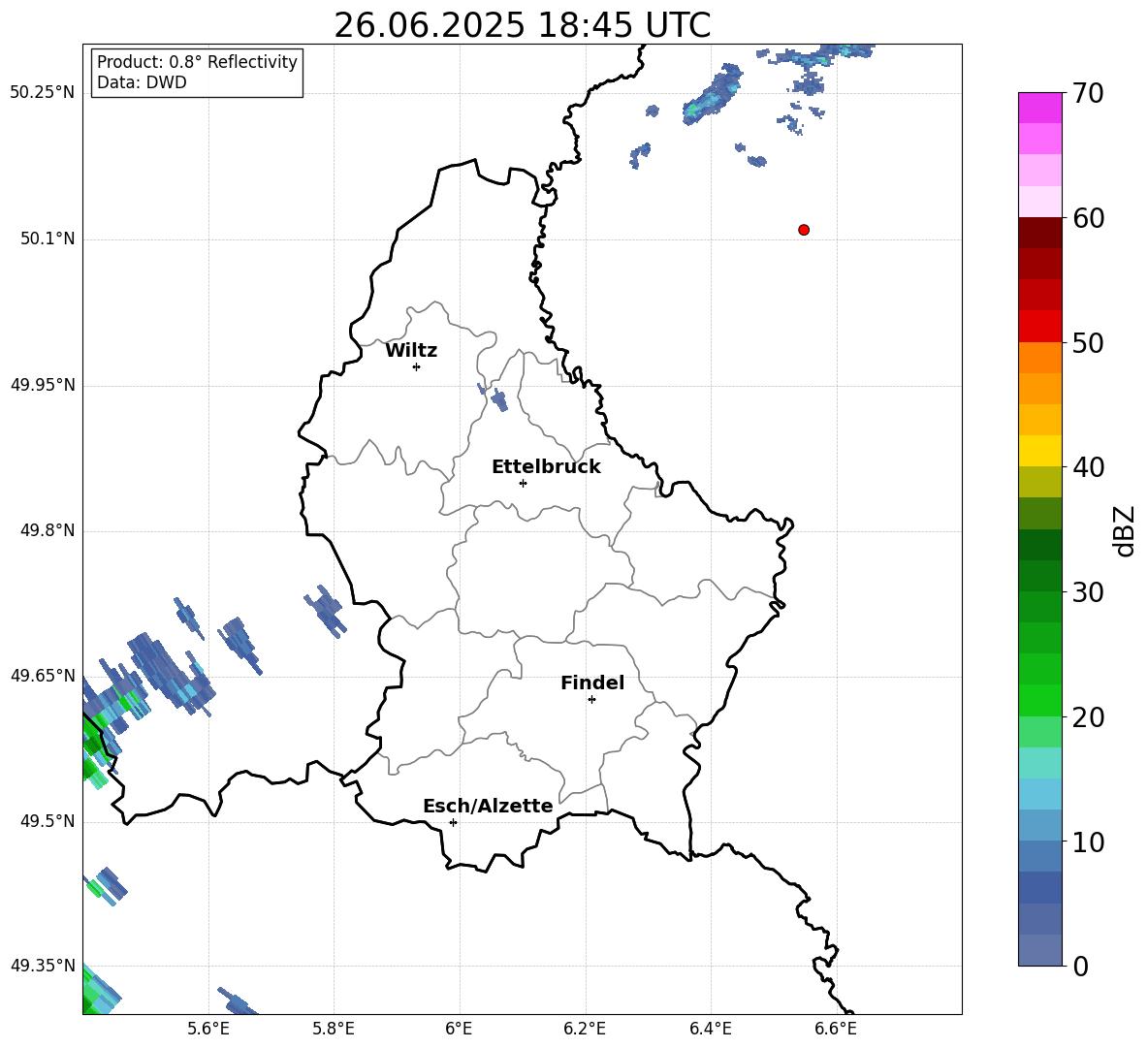Image resolution: width=1148 pixels, height=1048 pixels.
Task: Click the 40 colorbar tick label
Action: tap(1088, 467)
